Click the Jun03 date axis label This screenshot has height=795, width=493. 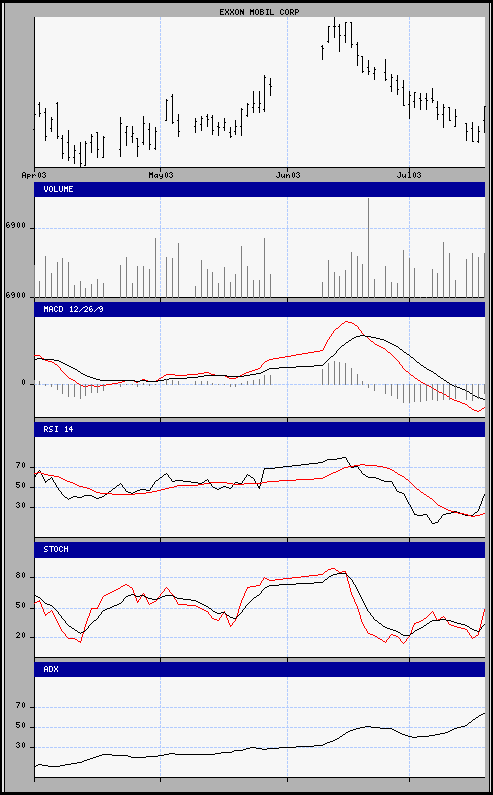pos(288,175)
